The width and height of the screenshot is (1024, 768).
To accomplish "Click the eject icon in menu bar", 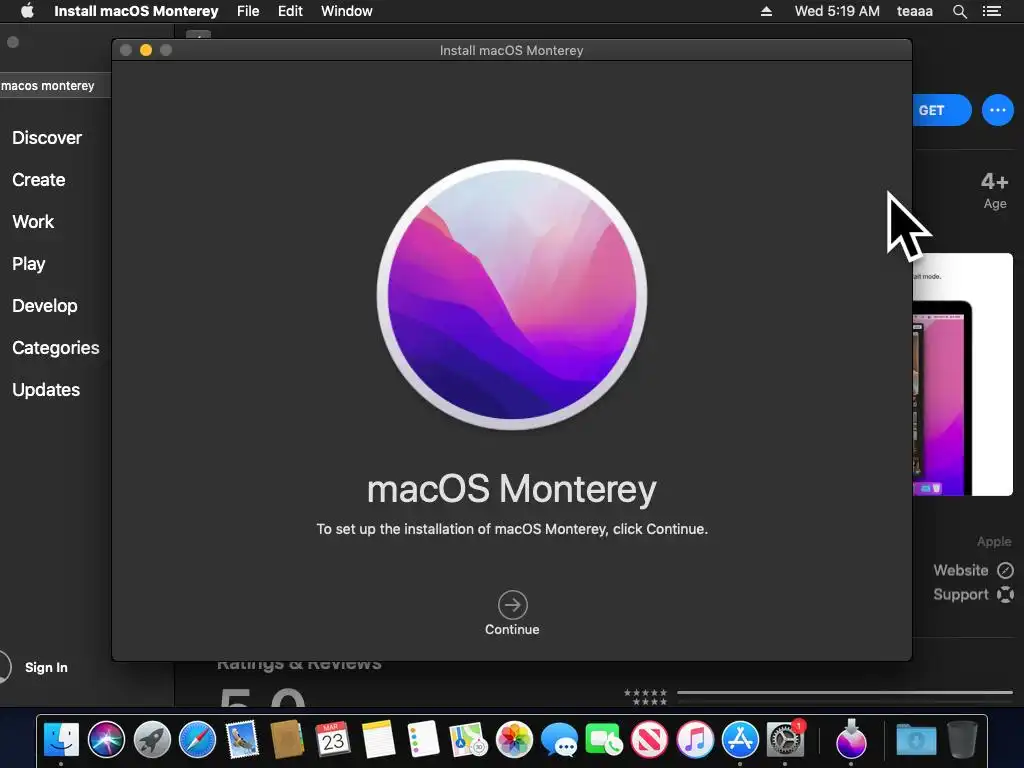I will 767,11.
